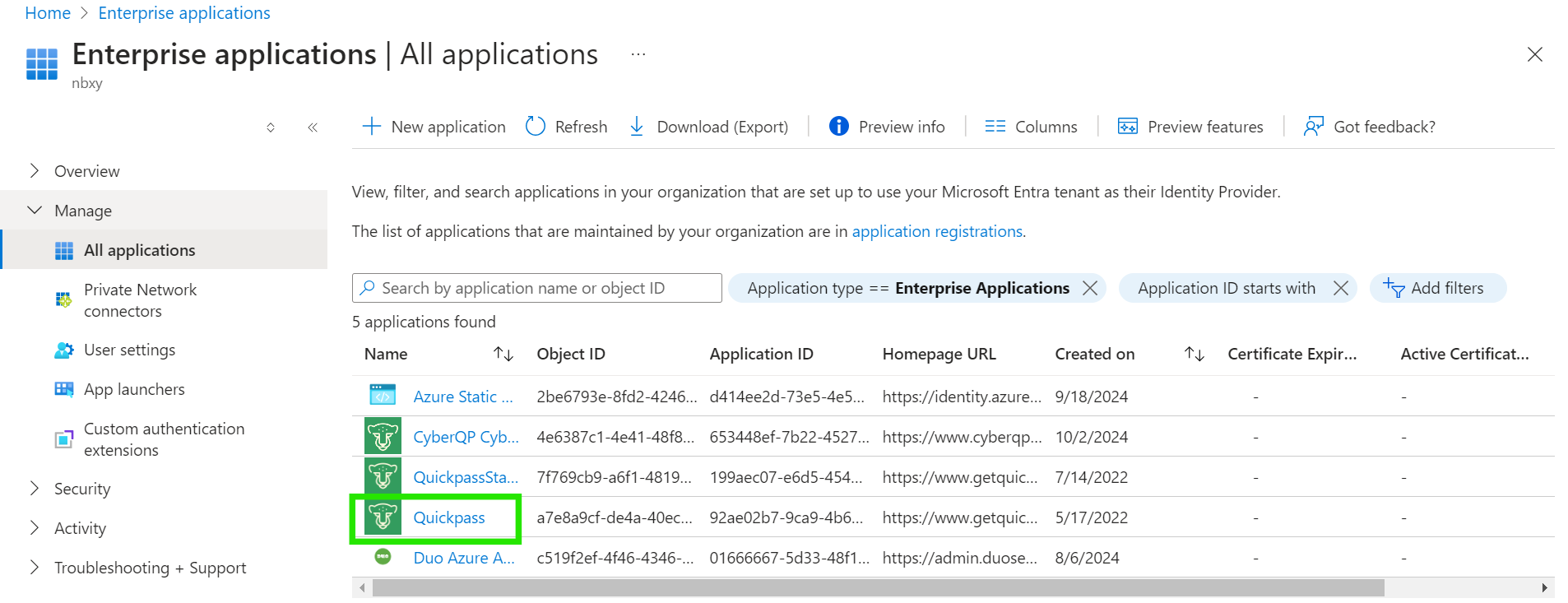Open the Duo Azure application link

pyautogui.click(x=464, y=558)
